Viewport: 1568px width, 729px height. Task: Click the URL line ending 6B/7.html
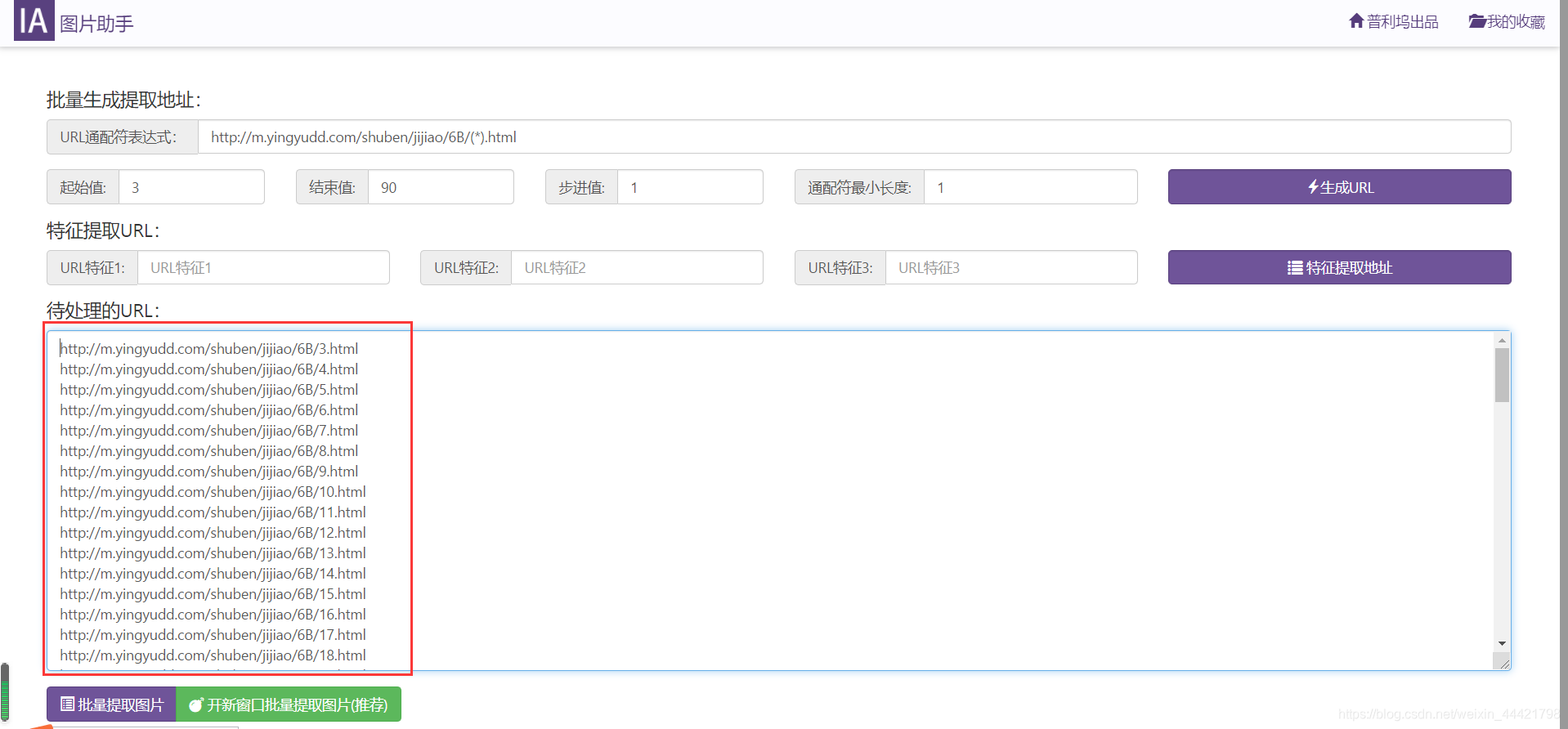click(x=209, y=431)
